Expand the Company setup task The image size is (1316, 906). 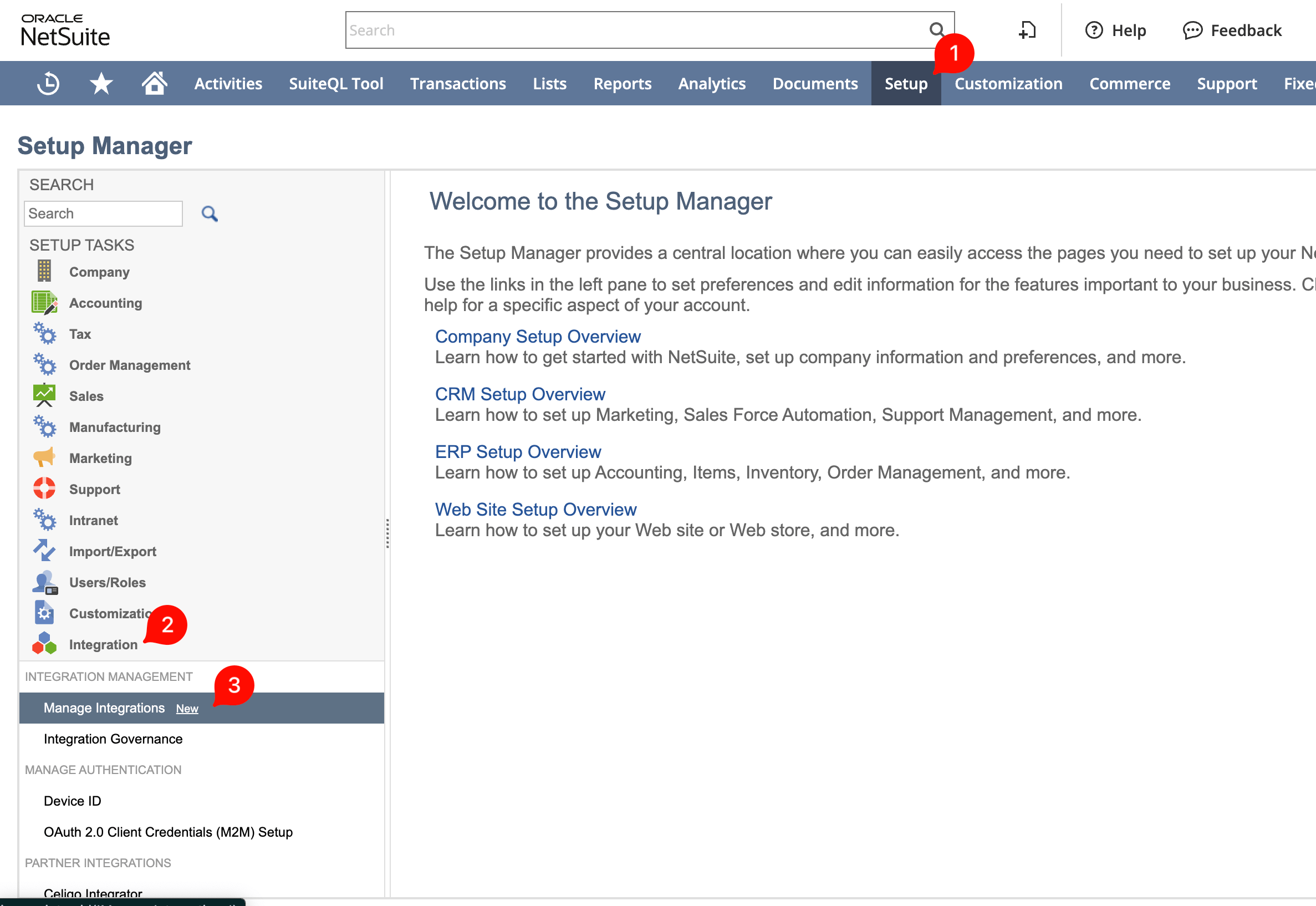[99, 272]
